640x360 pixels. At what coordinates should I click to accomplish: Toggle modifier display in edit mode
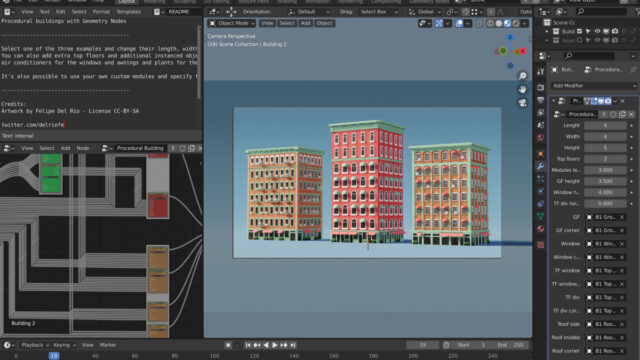pyautogui.click(x=594, y=101)
